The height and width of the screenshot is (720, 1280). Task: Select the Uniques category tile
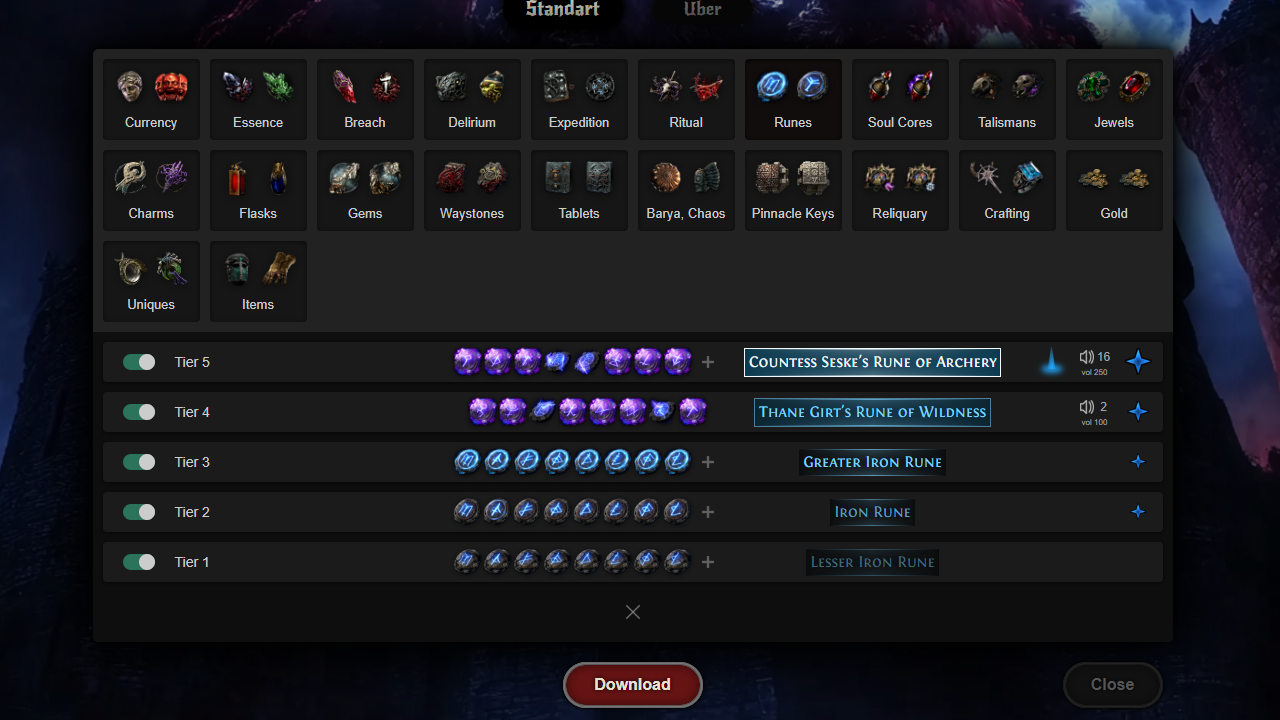[x=151, y=281]
